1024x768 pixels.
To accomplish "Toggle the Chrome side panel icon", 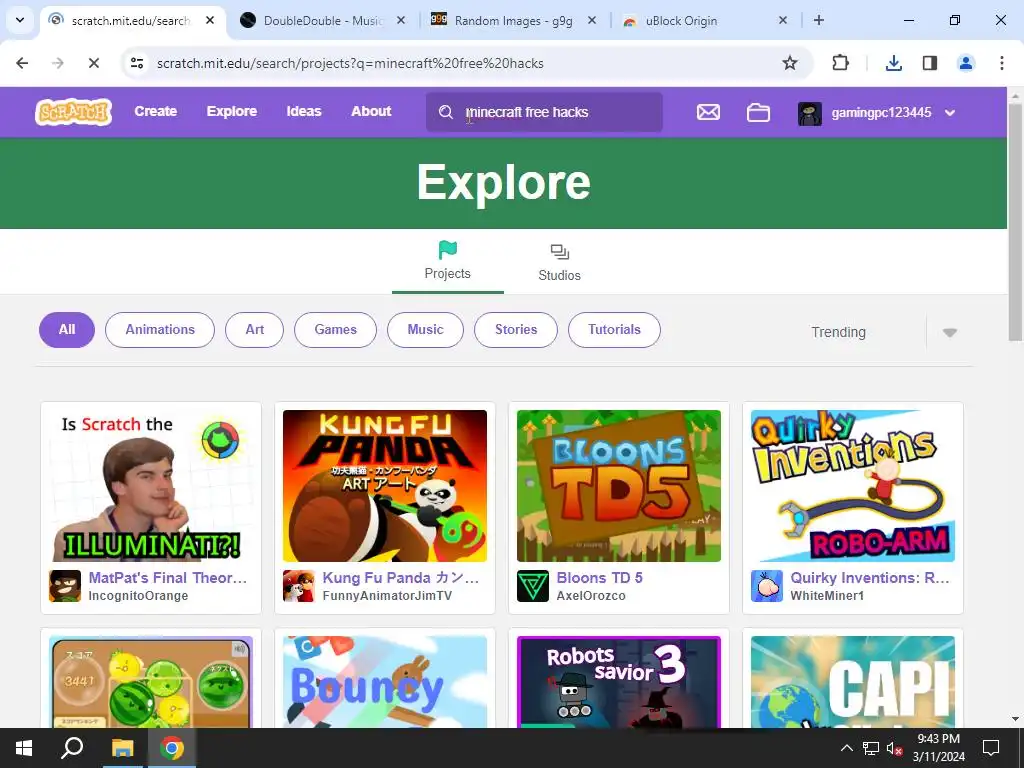I will click(x=929, y=63).
